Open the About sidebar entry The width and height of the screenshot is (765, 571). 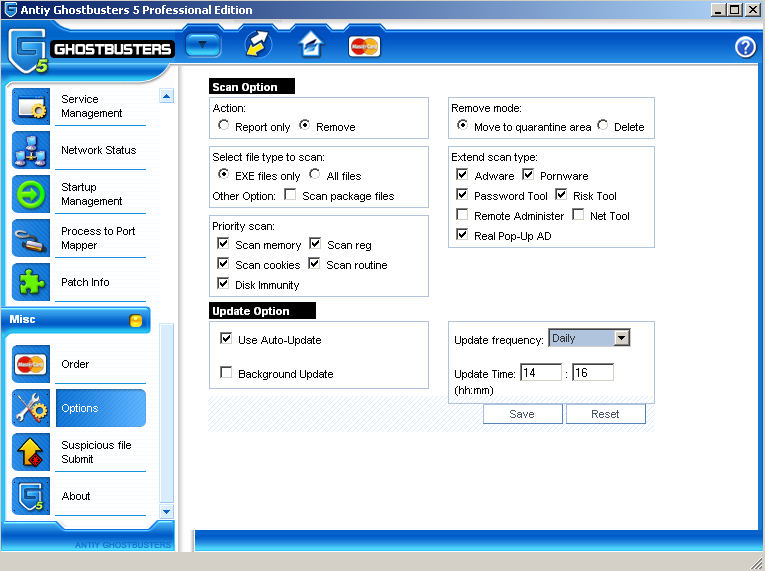(76, 496)
